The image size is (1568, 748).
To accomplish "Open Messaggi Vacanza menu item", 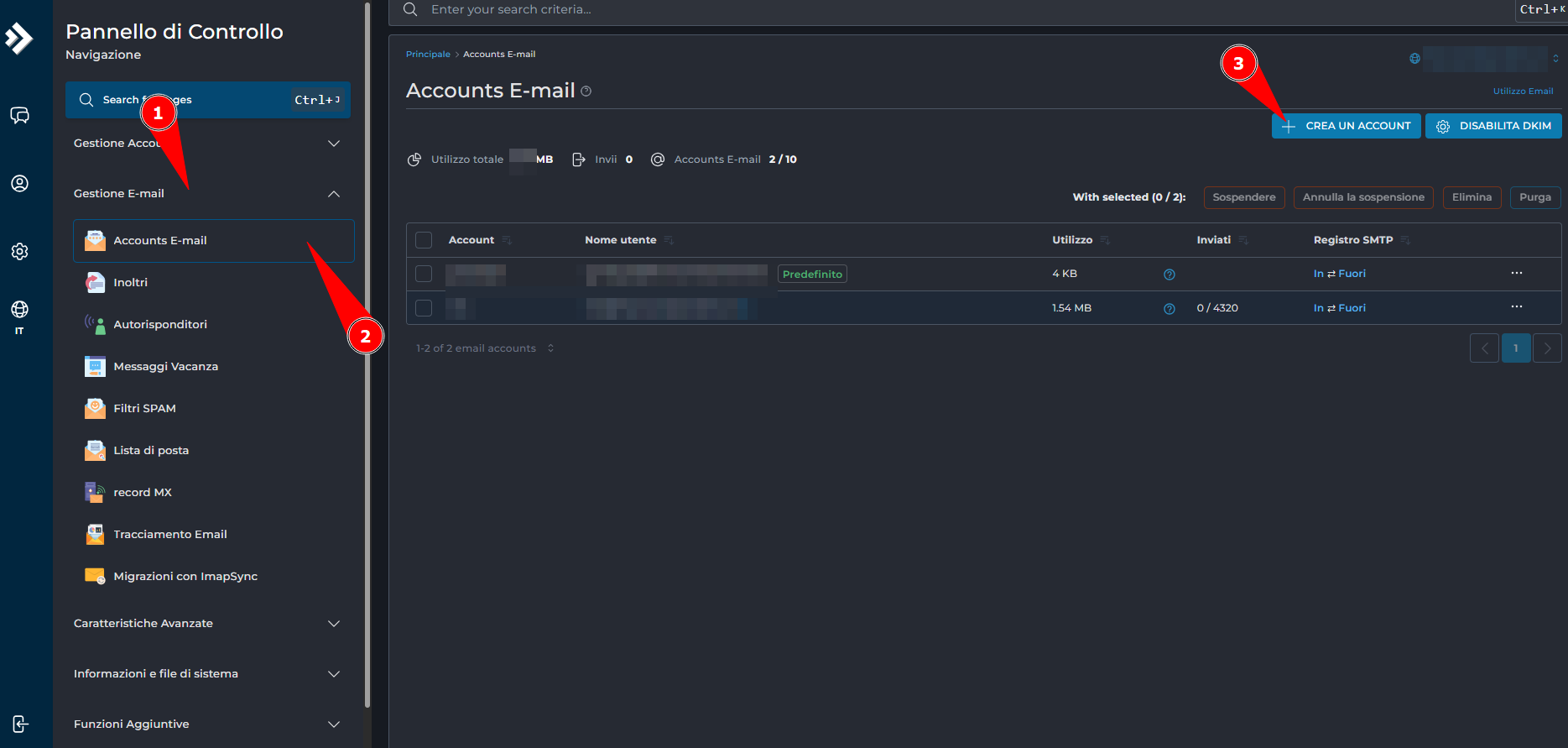I will pyautogui.click(x=214, y=367).
